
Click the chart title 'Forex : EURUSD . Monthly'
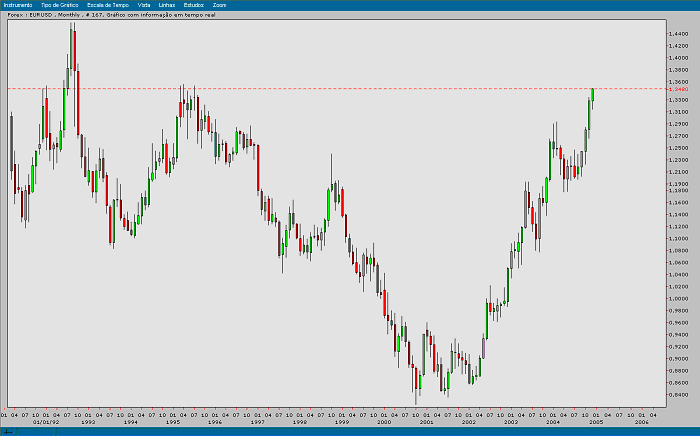point(44,15)
